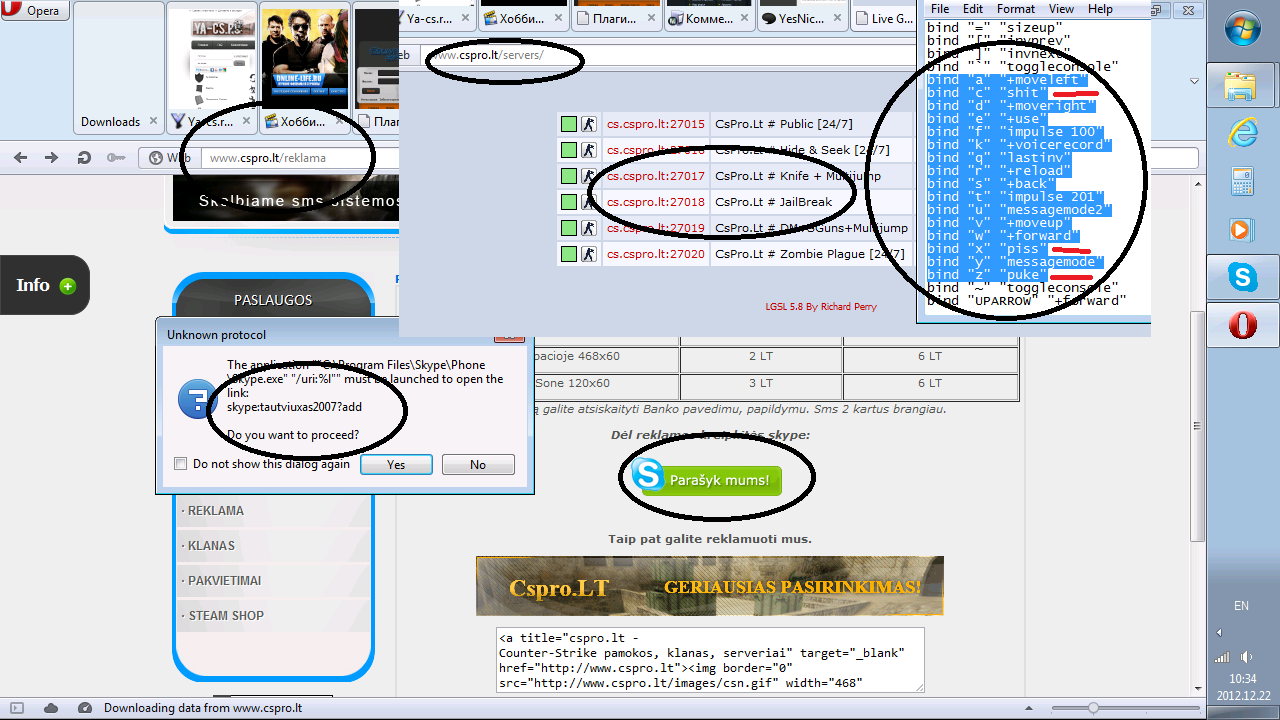Open the Help menu in Notepad

[x=1100, y=9]
